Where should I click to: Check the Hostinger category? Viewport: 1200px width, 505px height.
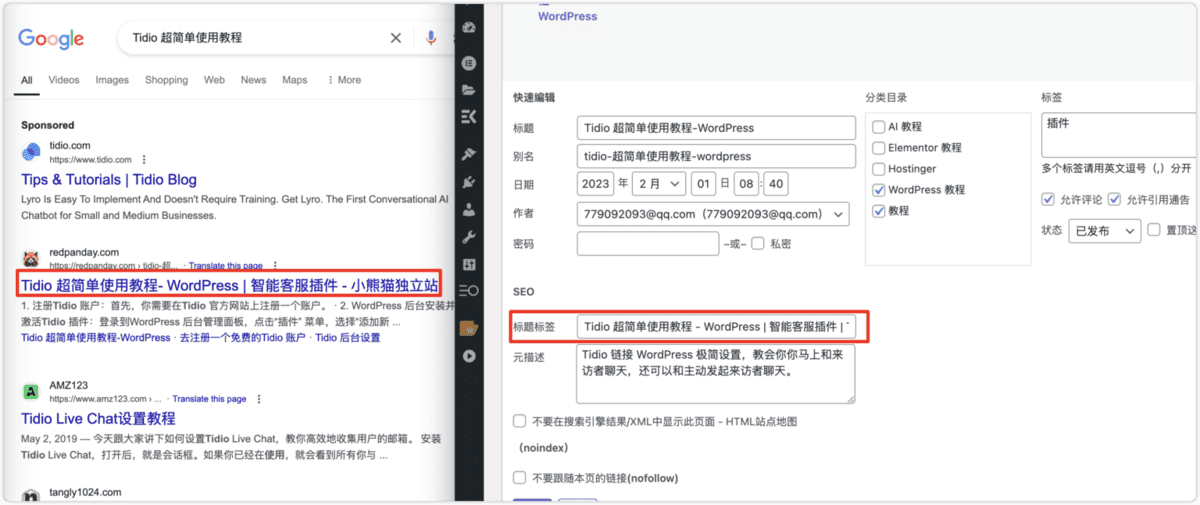point(879,169)
